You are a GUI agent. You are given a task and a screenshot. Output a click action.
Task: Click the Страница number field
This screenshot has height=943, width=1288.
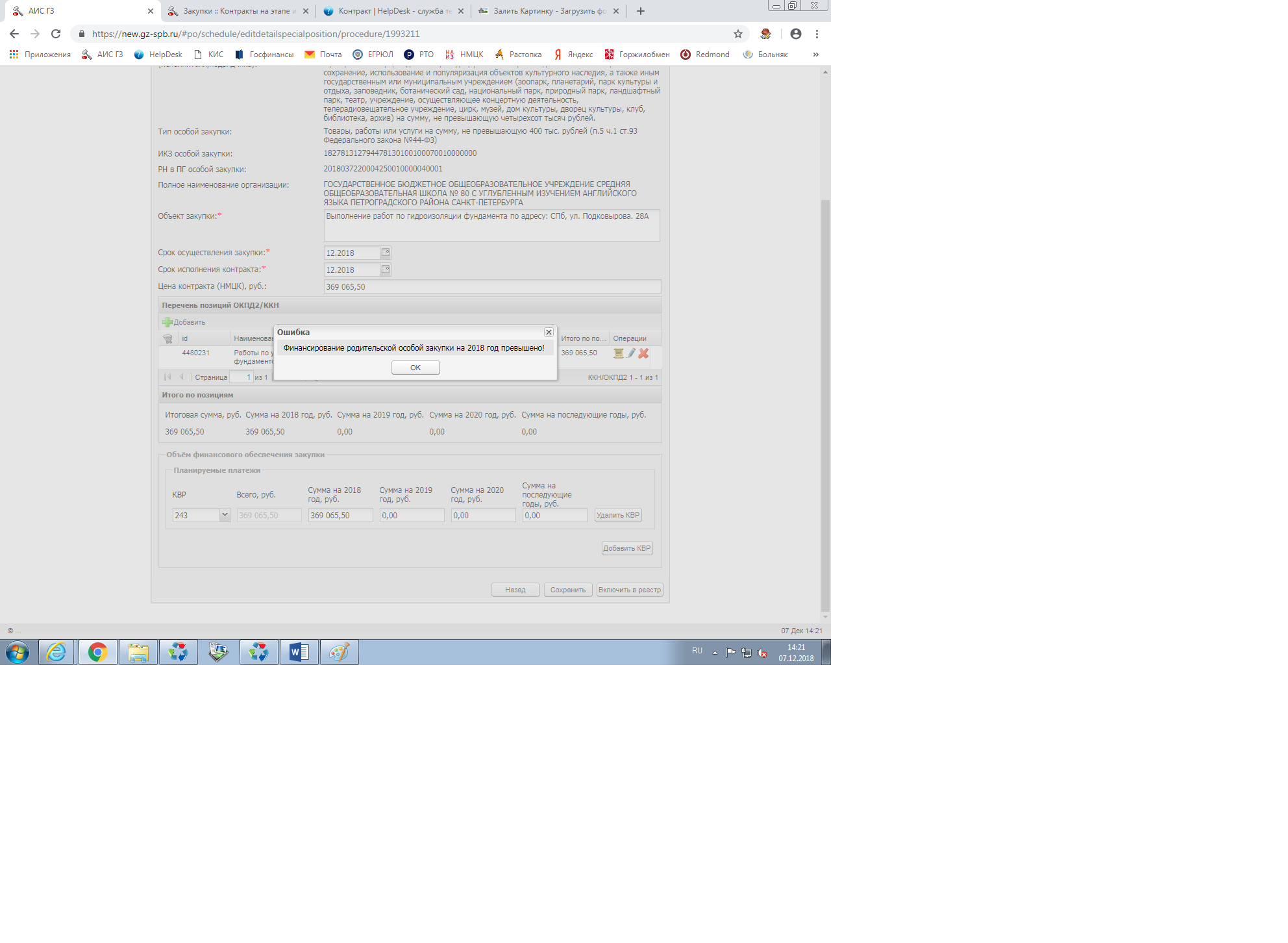[x=241, y=377]
